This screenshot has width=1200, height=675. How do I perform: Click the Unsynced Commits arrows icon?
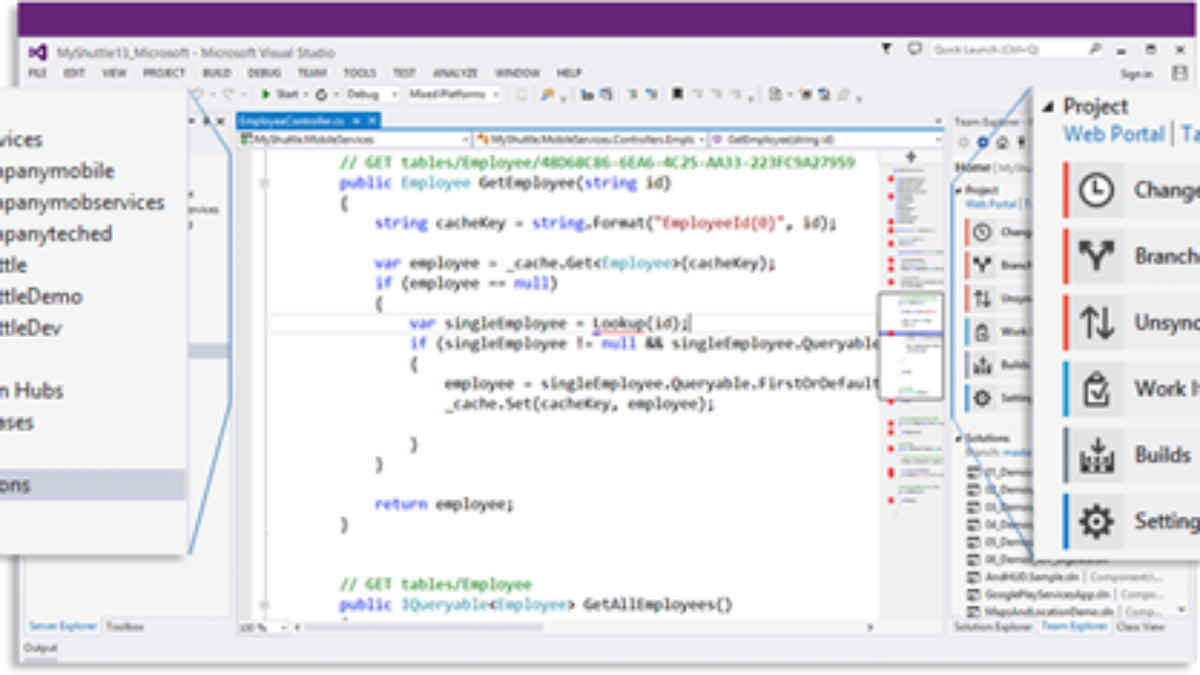1097,322
